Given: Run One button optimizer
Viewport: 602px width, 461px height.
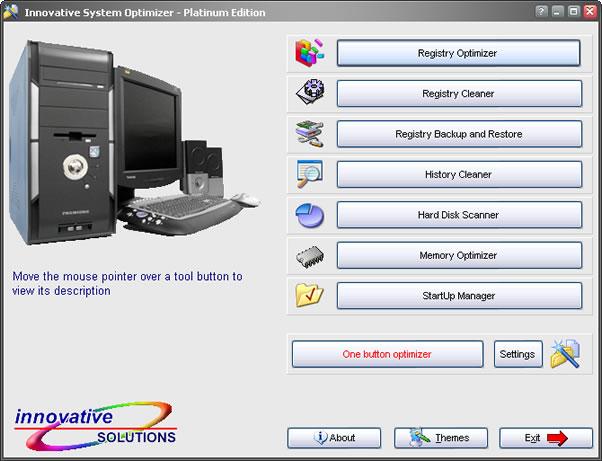Looking at the screenshot, I should (387, 354).
